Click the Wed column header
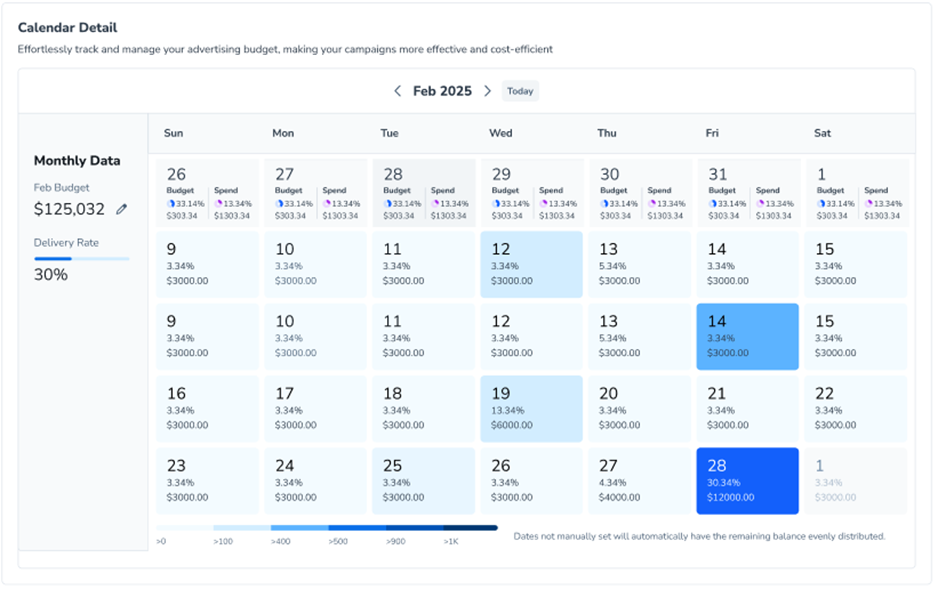The width and height of the screenshot is (938, 598). (500, 133)
